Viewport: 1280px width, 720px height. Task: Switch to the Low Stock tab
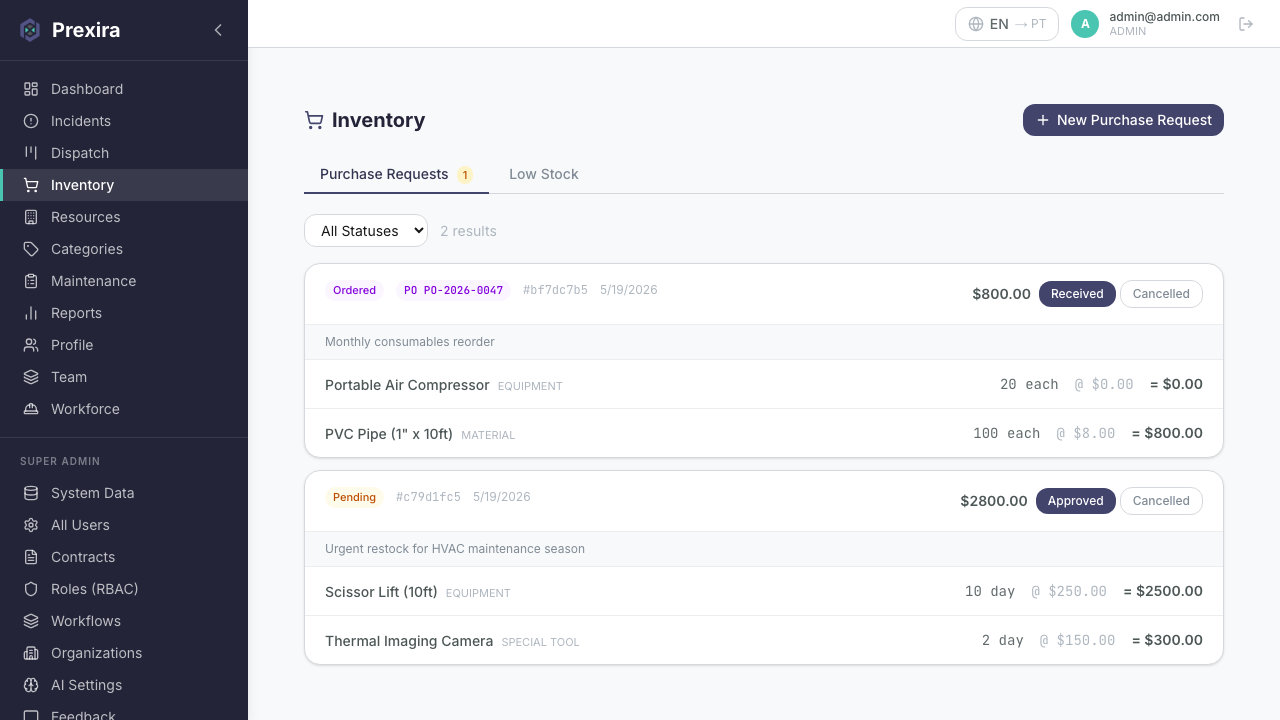click(x=544, y=174)
